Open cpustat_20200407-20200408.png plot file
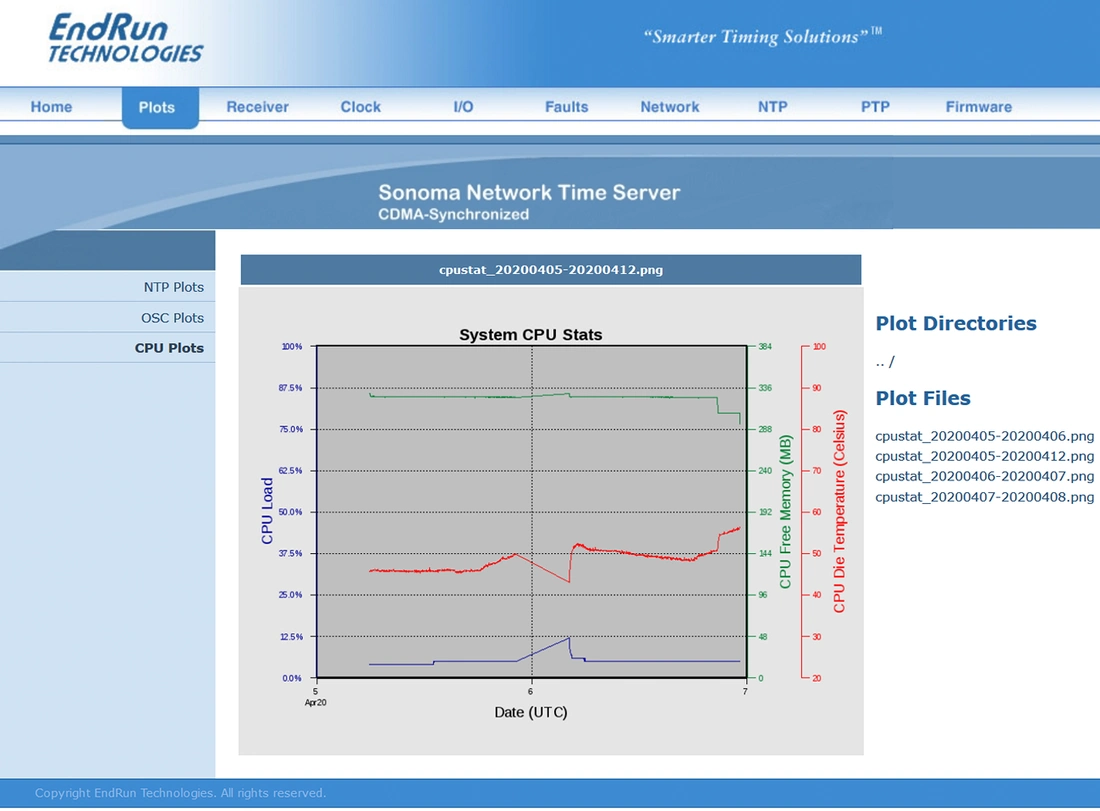Screen dimensions: 1100x811 pos(984,497)
